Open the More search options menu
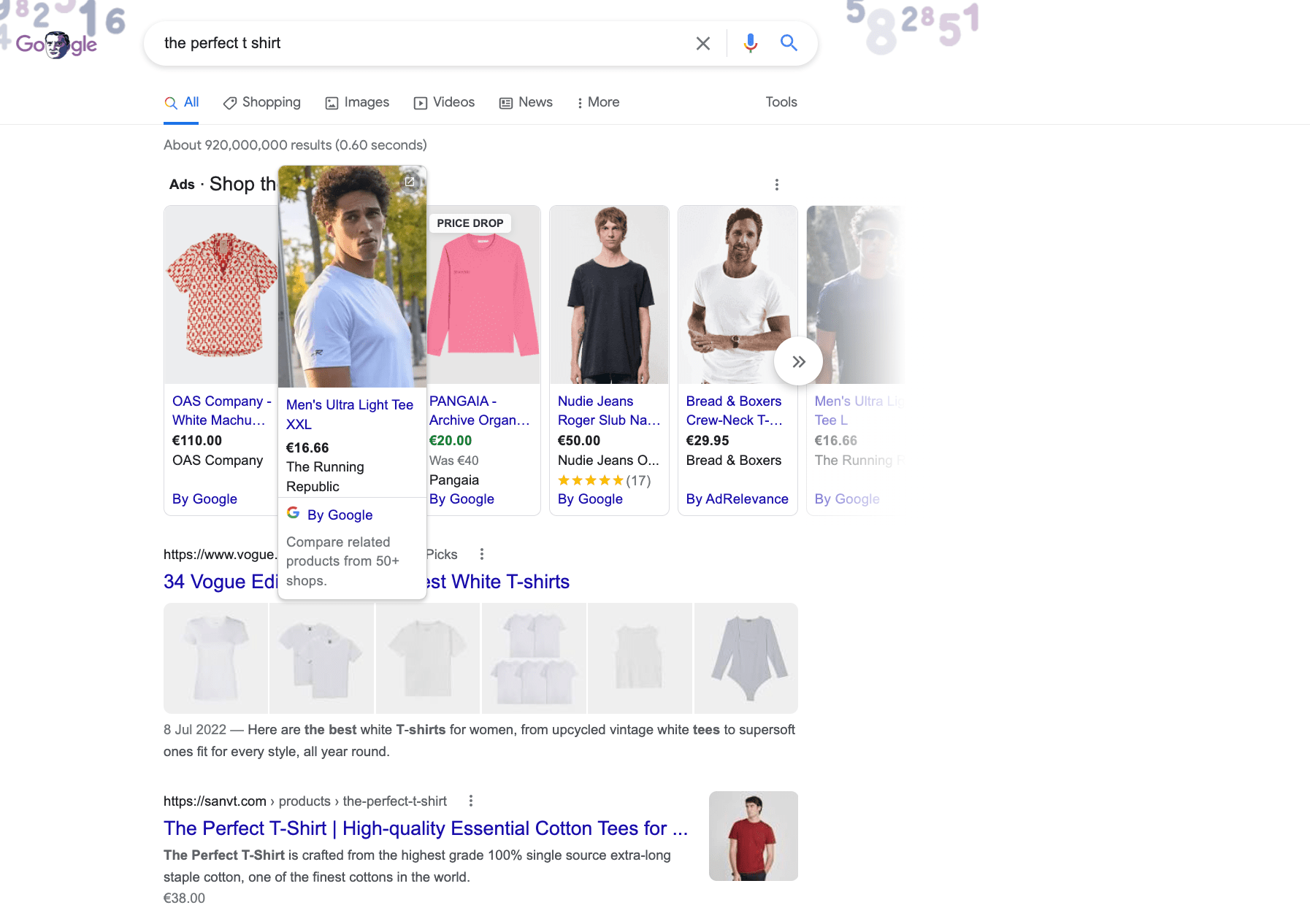 click(x=598, y=103)
